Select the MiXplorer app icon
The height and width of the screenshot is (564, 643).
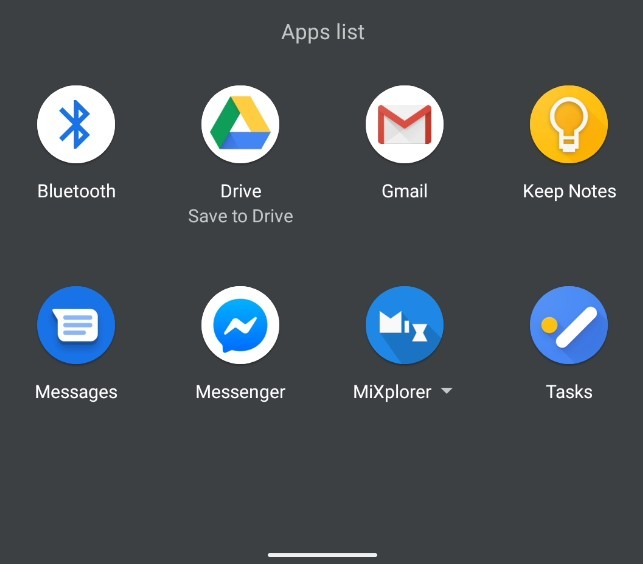click(405, 325)
